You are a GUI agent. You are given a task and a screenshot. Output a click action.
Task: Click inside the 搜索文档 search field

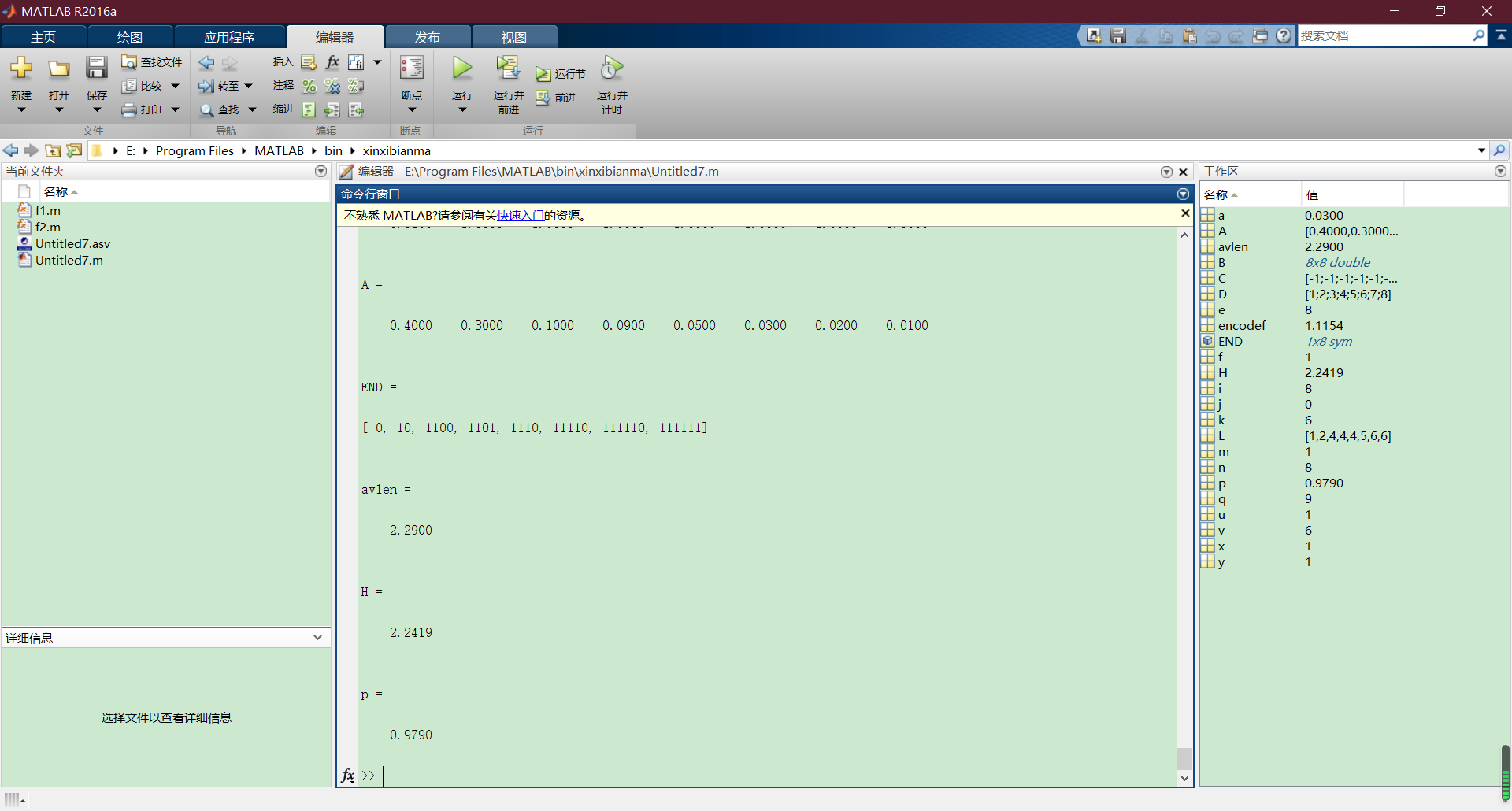tap(1386, 35)
